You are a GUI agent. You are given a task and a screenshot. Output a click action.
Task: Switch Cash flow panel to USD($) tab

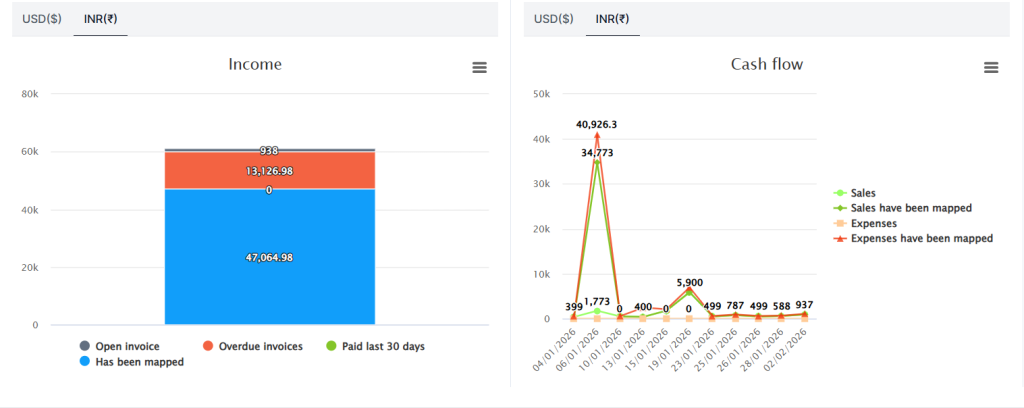pos(554,19)
